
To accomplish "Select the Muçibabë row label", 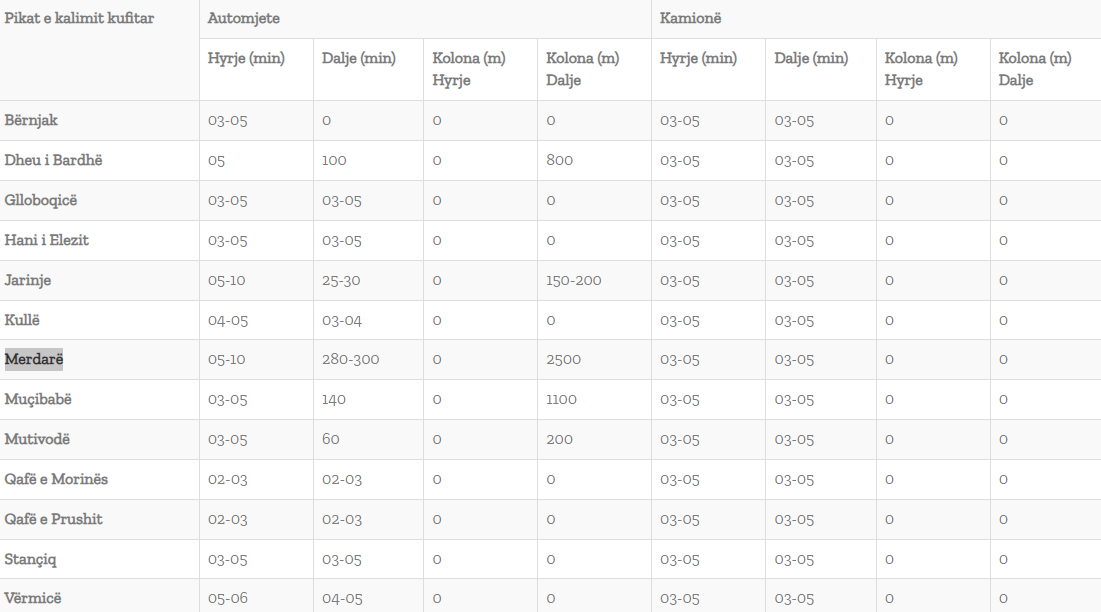I will coord(38,399).
